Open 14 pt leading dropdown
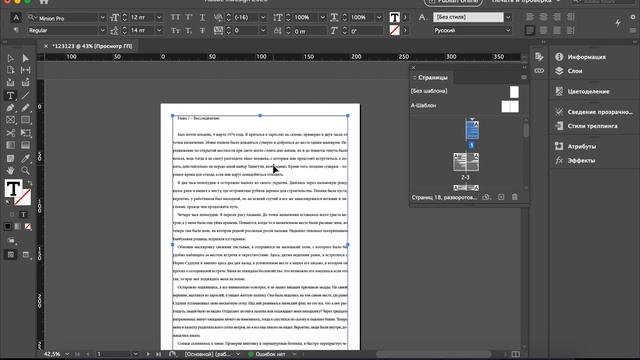This screenshot has width=640, height=360. (x=159, y=31)
